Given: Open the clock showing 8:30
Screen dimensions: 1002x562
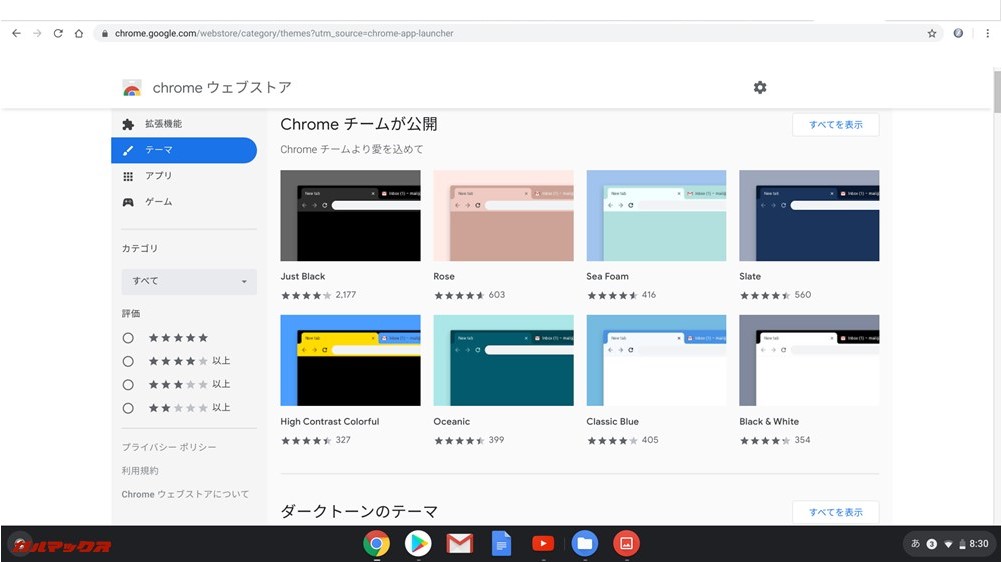Looking at the screenshot, I should (979, 544).
